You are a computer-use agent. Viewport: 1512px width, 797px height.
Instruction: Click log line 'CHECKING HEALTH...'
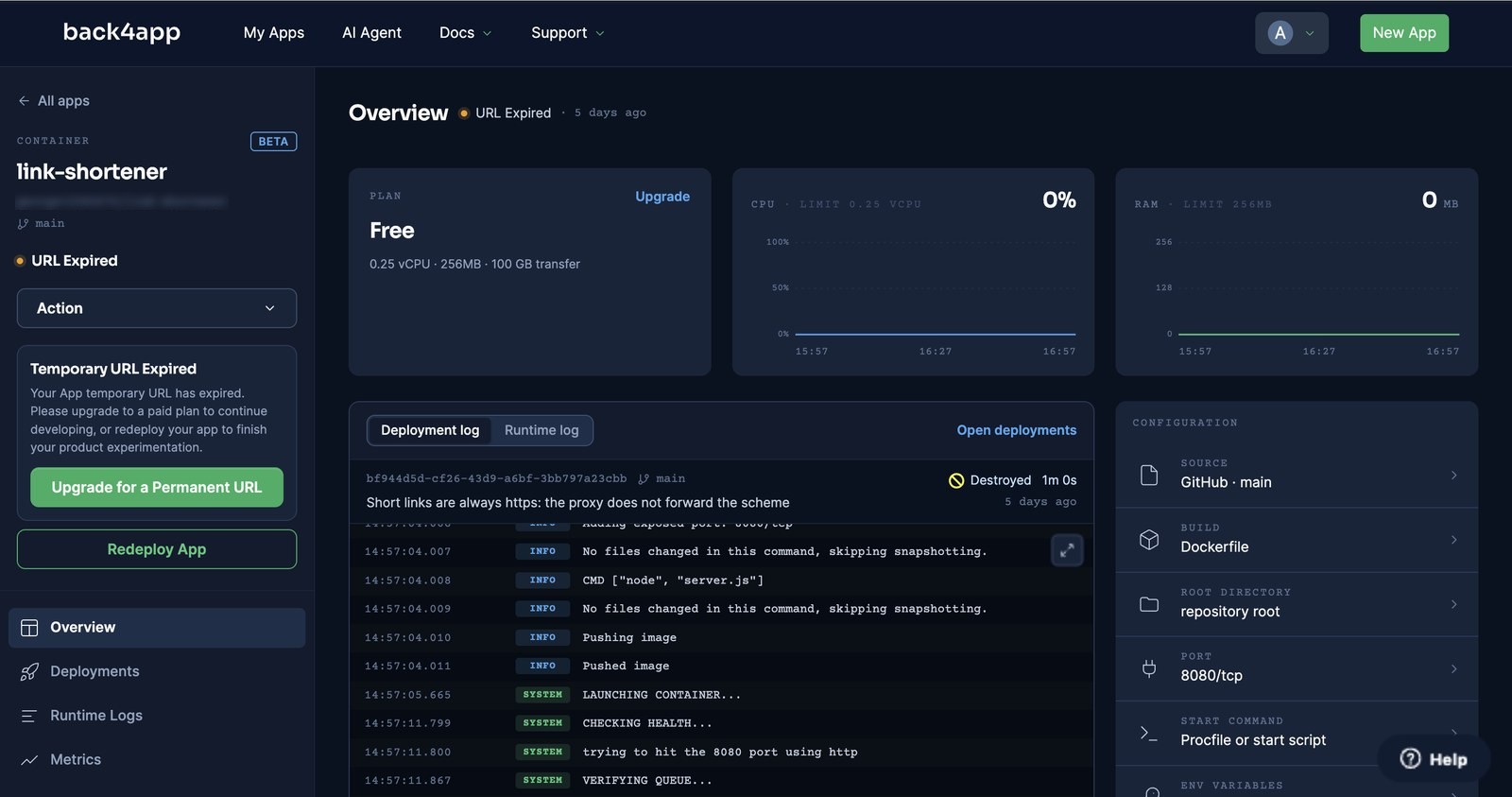click(647, 723)
